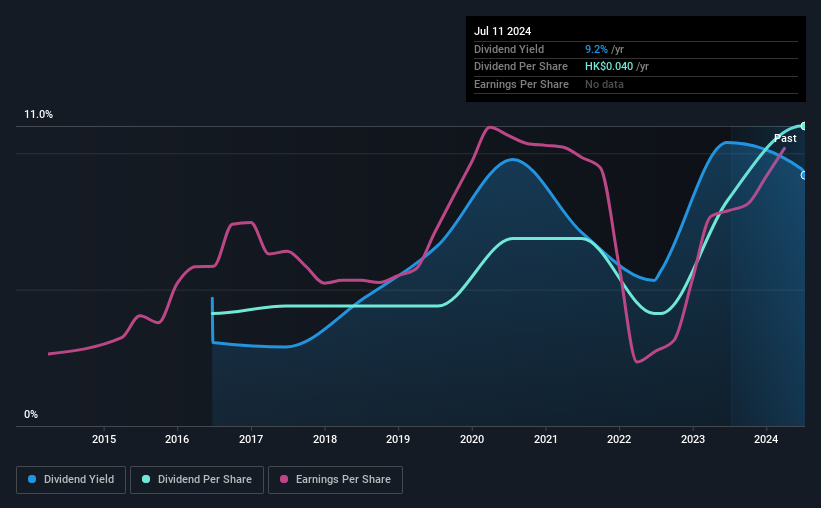Click the teal dividend per share endpoint marker
The image size is (821, 508).
pos(804,126)
